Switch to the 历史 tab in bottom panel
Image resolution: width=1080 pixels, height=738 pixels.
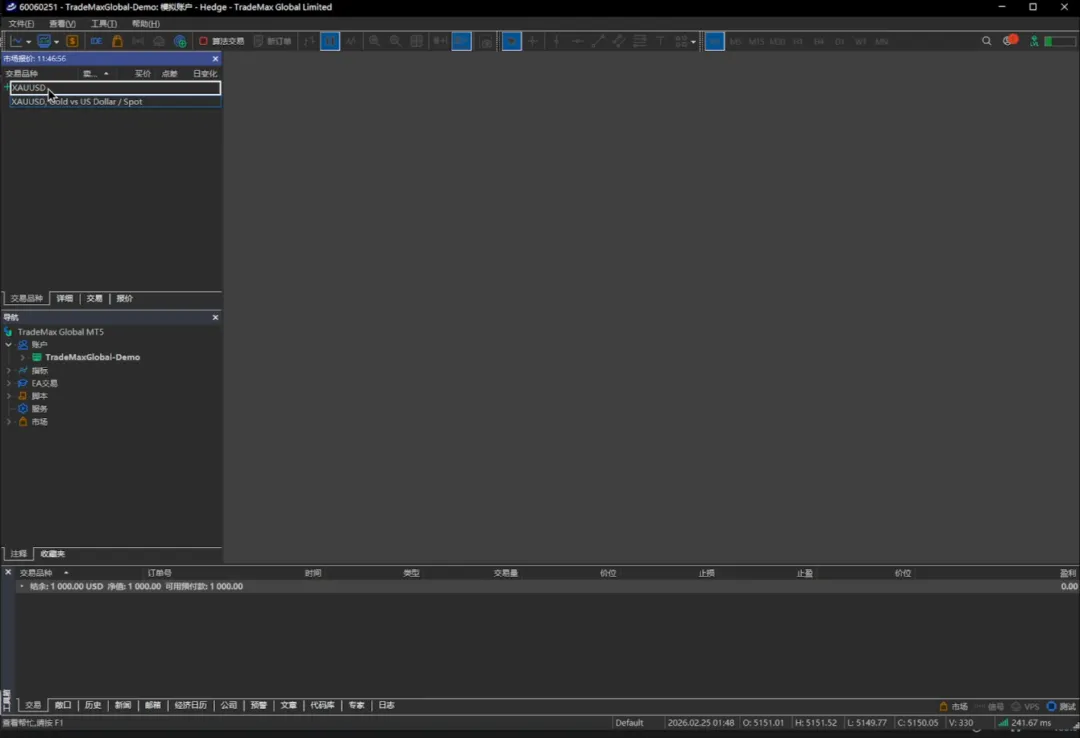click(92, 705)
